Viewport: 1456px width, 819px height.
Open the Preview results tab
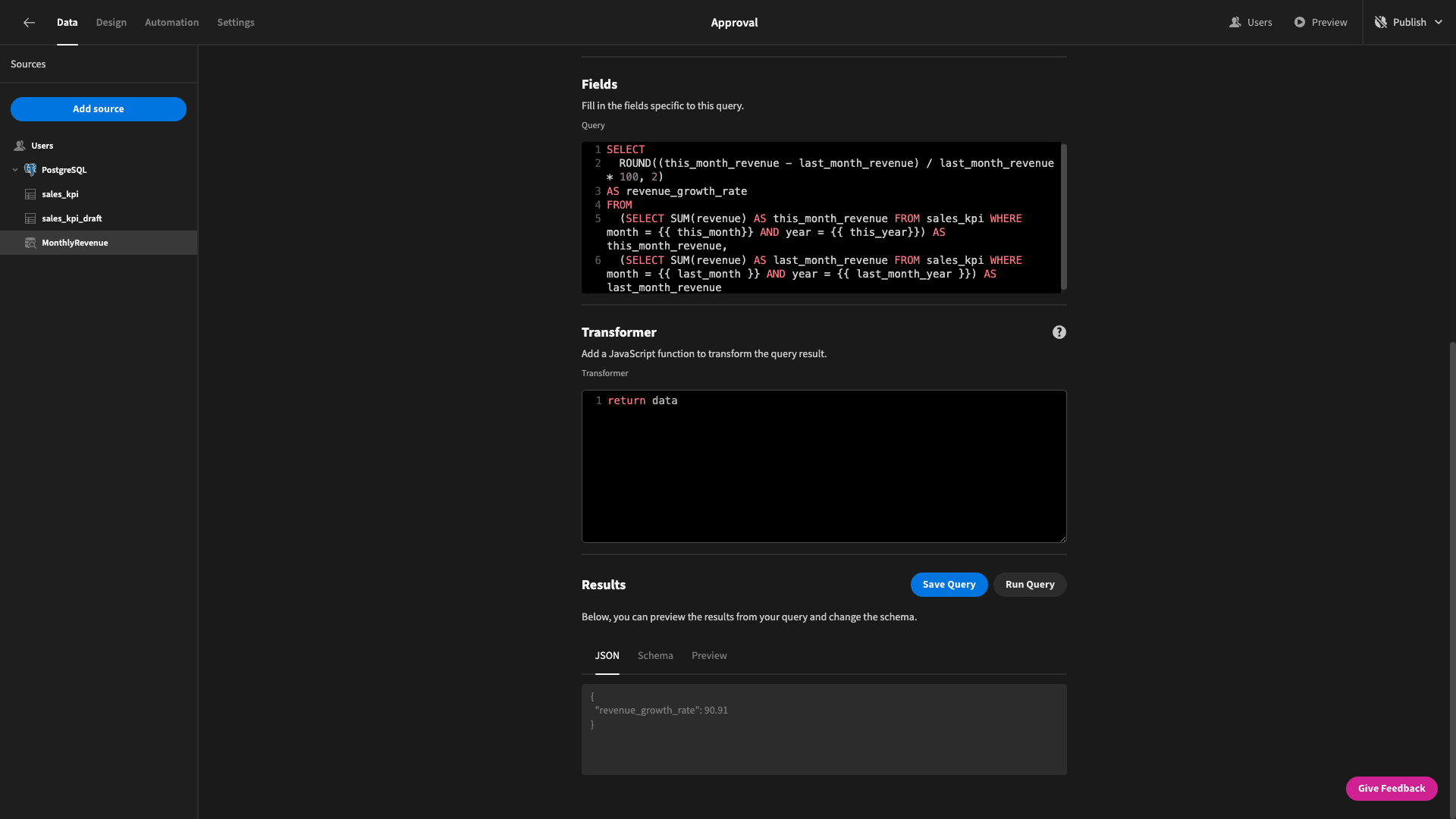709,656
